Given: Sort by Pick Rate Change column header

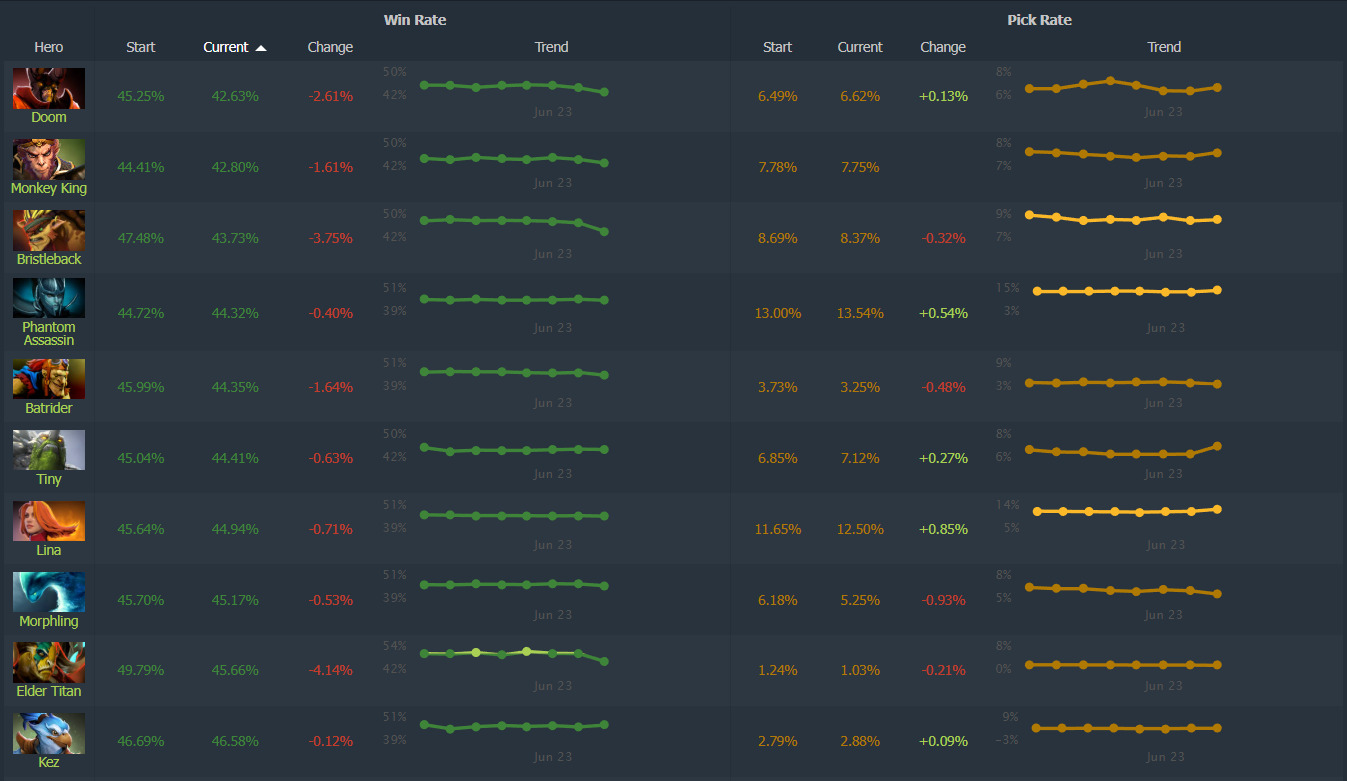Looking at the screenshot, I should [942, 47].
